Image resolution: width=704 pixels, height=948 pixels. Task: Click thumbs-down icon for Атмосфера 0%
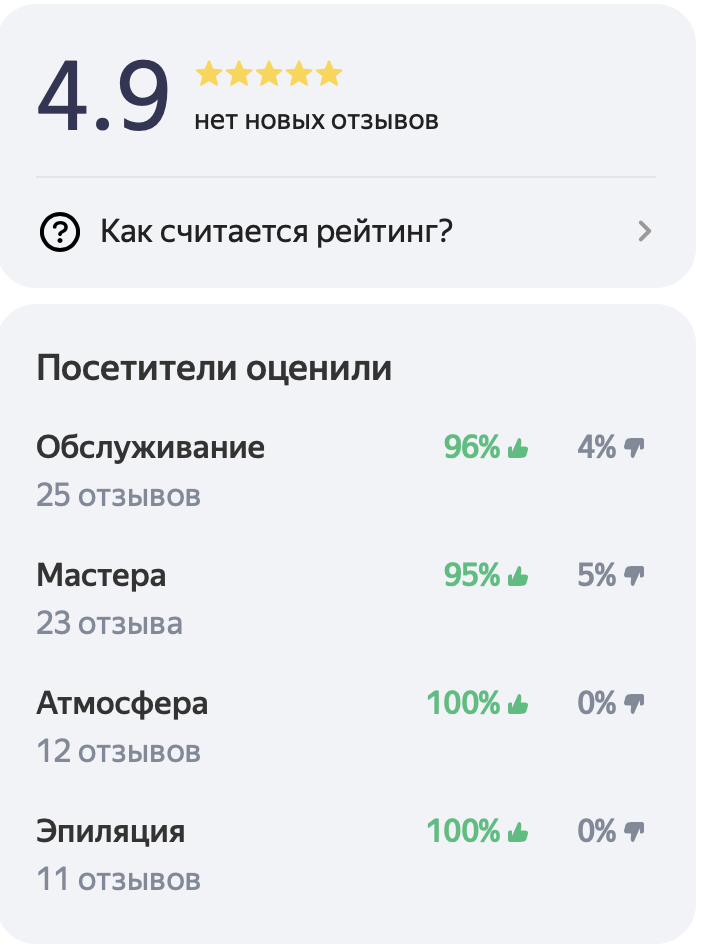point(634,704)
